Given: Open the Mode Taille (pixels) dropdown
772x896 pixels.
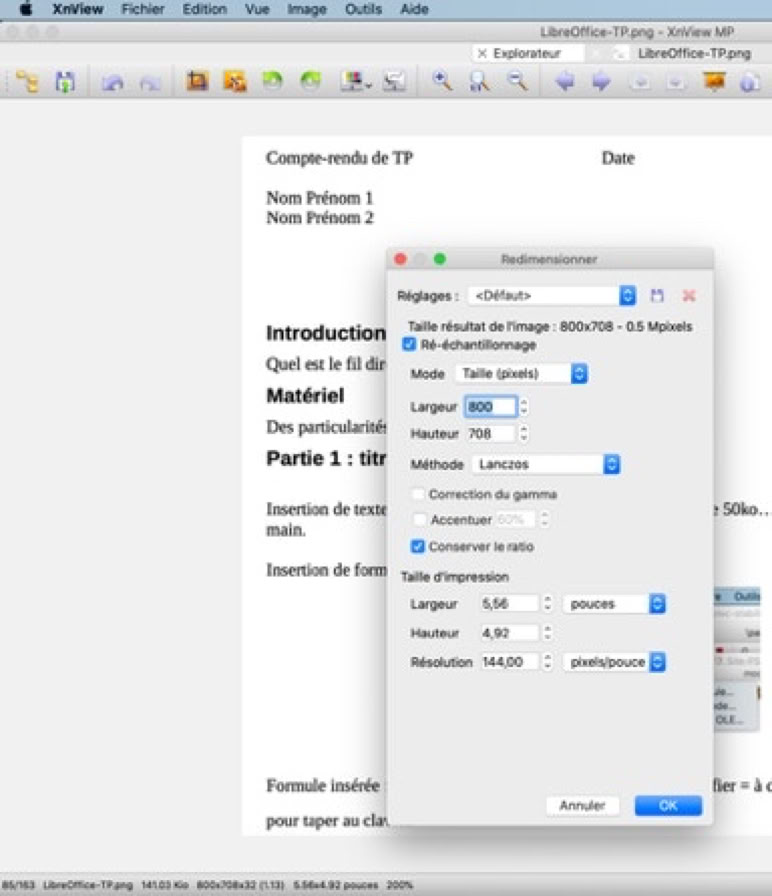Looking at the screenshot, I should 520,373.
